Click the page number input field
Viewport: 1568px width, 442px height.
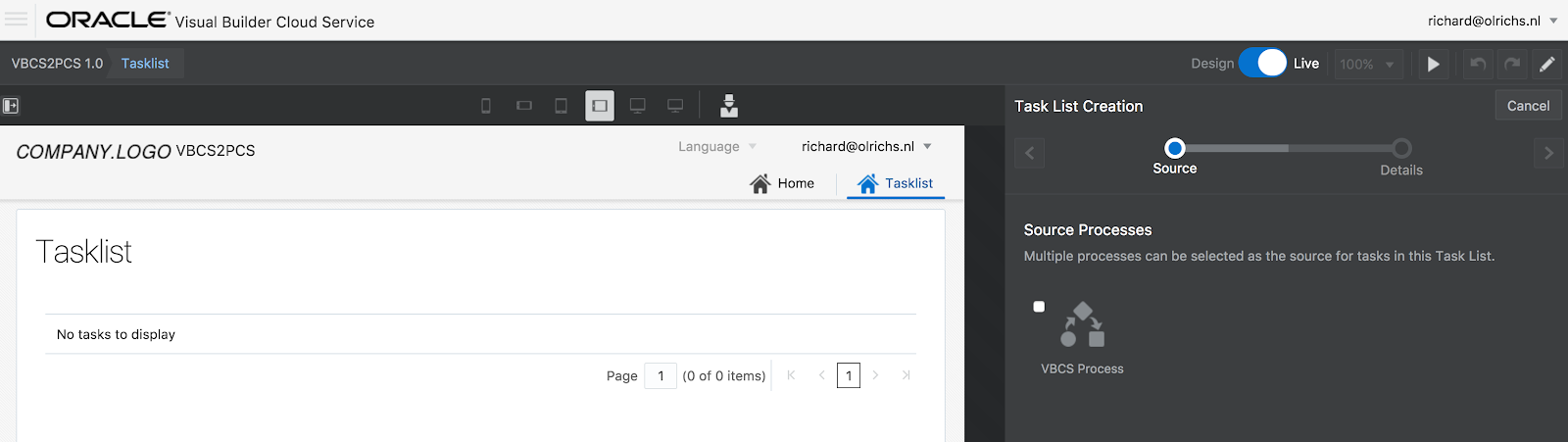pos(661,375)
